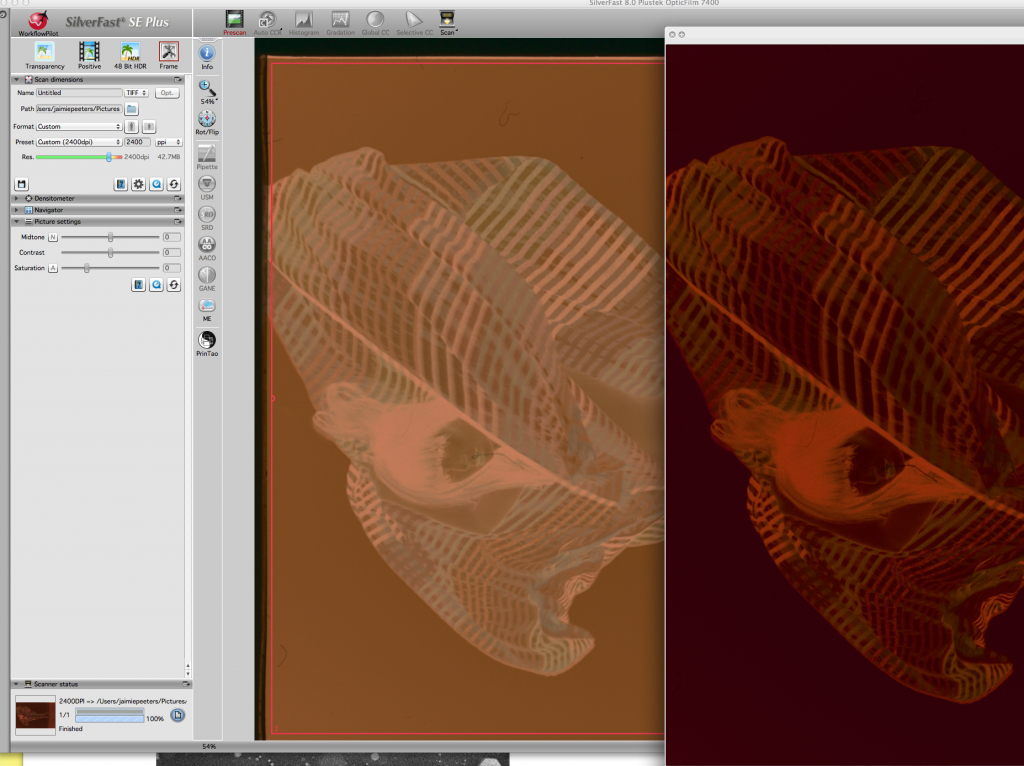
Task: Expand the Navigator panel
Action: 17,210
